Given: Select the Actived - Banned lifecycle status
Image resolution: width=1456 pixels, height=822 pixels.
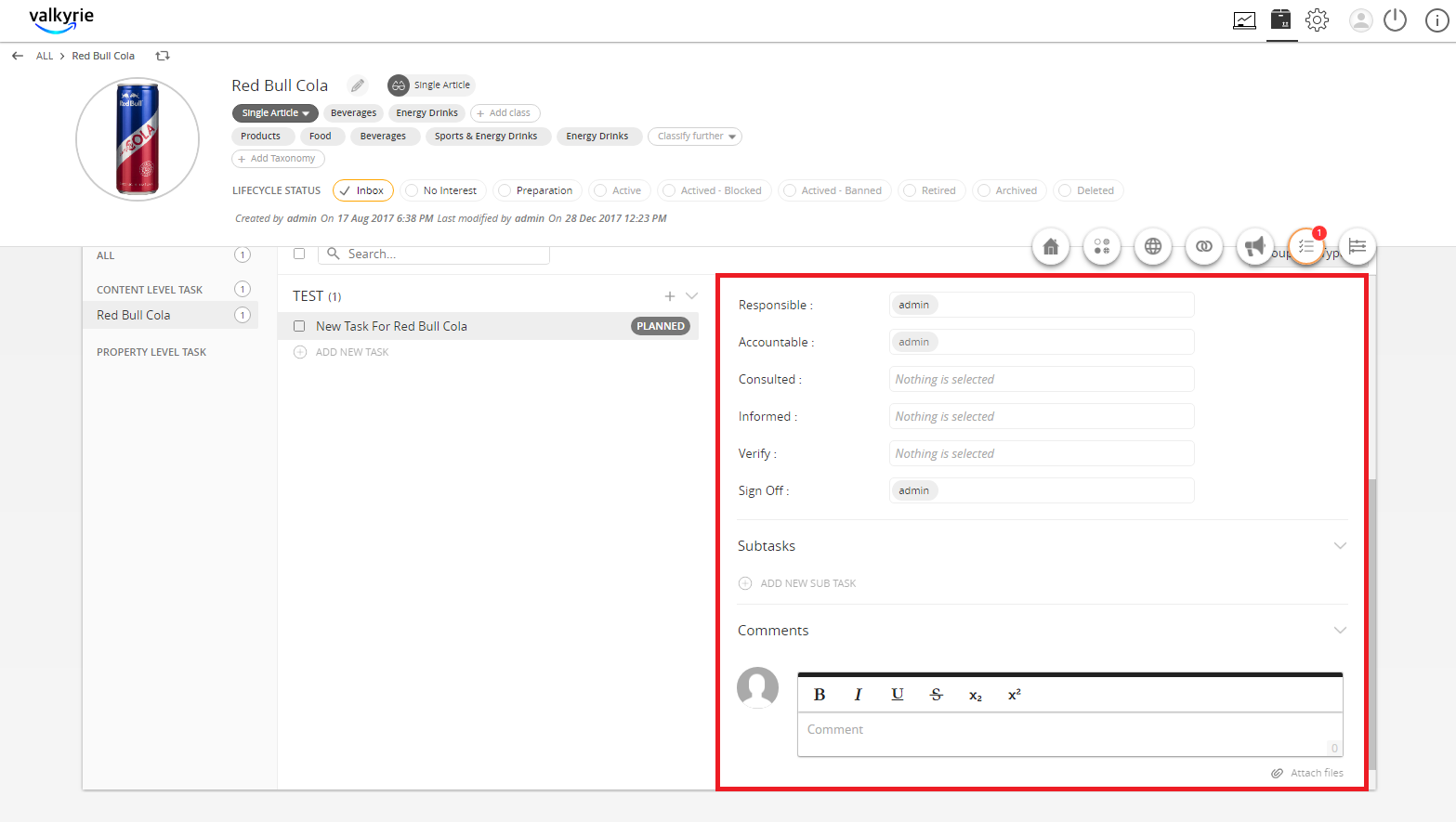Looking at the screenshot, I should point(835,190).
